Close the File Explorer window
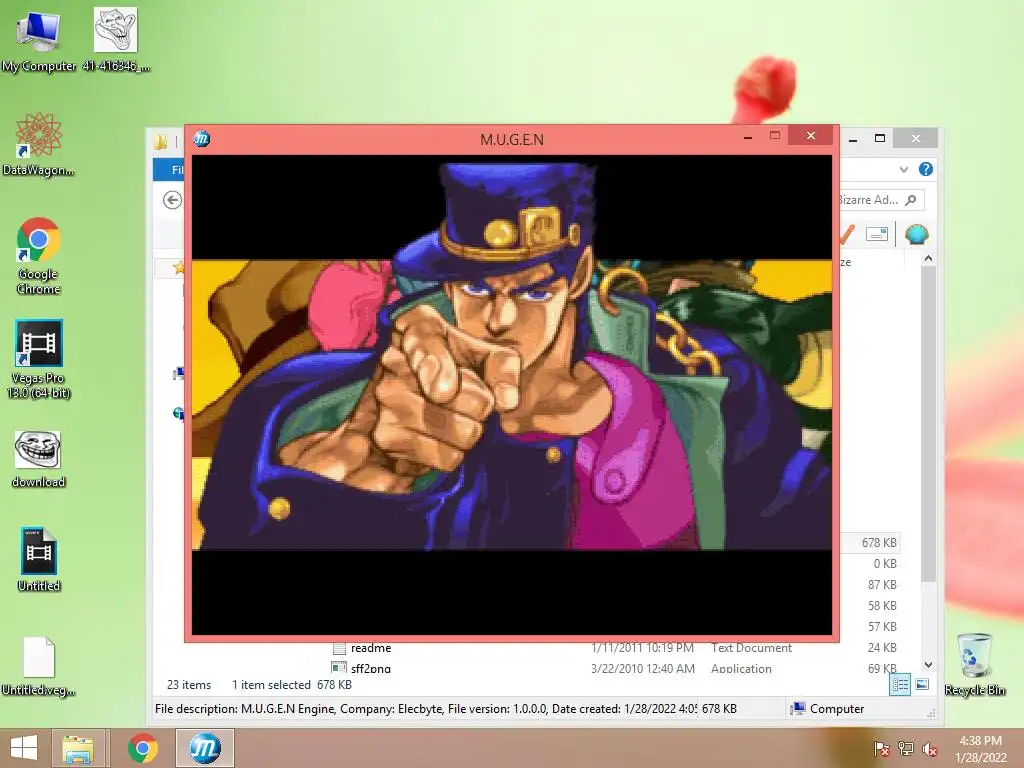1024x768 pixels. point(916,138)
